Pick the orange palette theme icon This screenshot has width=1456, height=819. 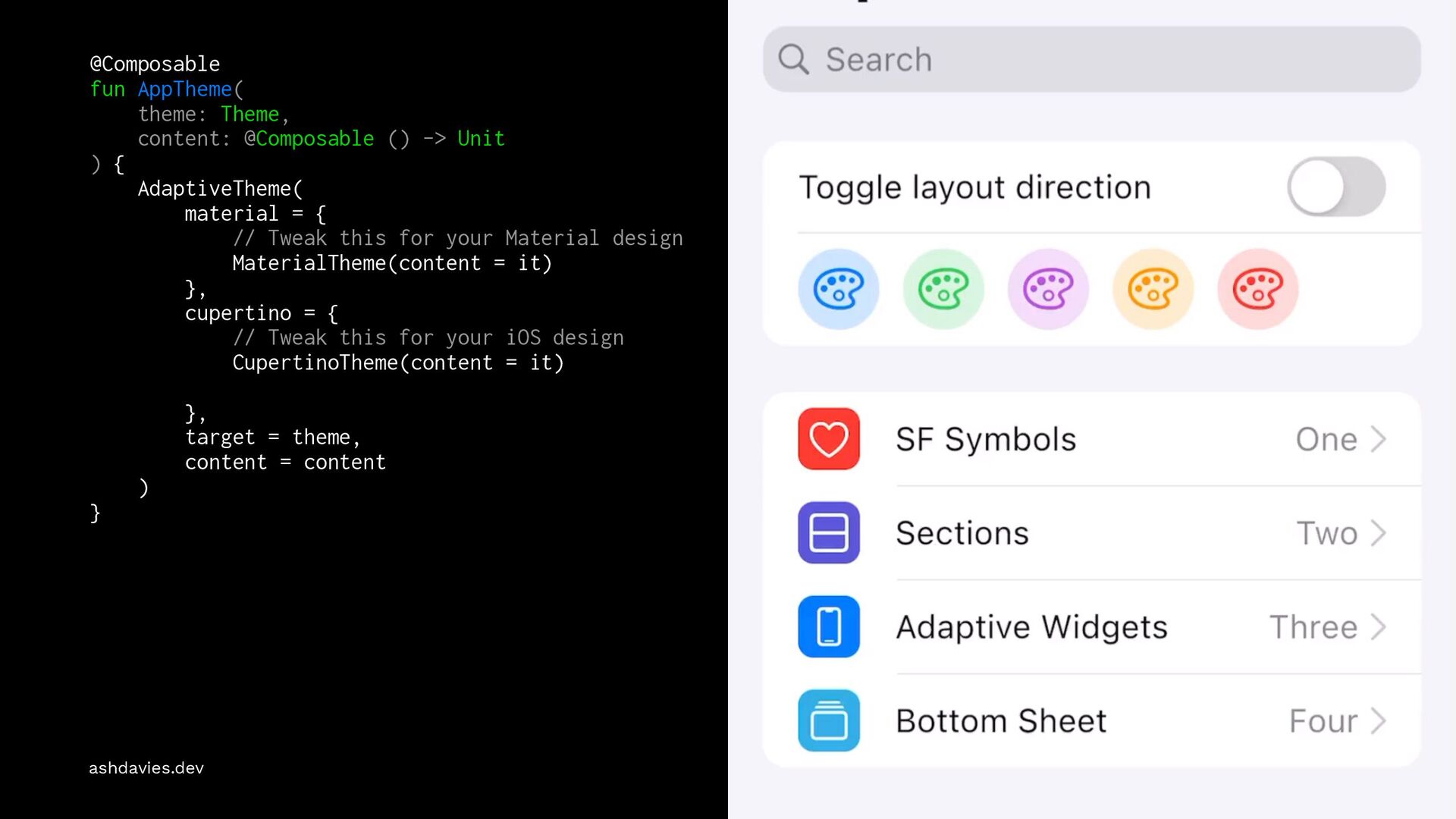click(x=1152, y=289)
